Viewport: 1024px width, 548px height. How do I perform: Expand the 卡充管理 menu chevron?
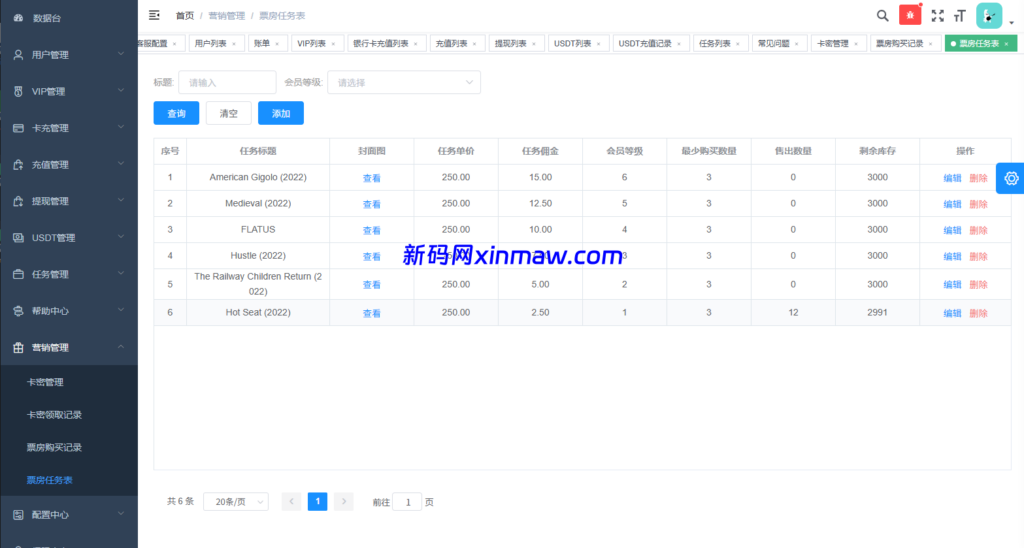point(121,127)
